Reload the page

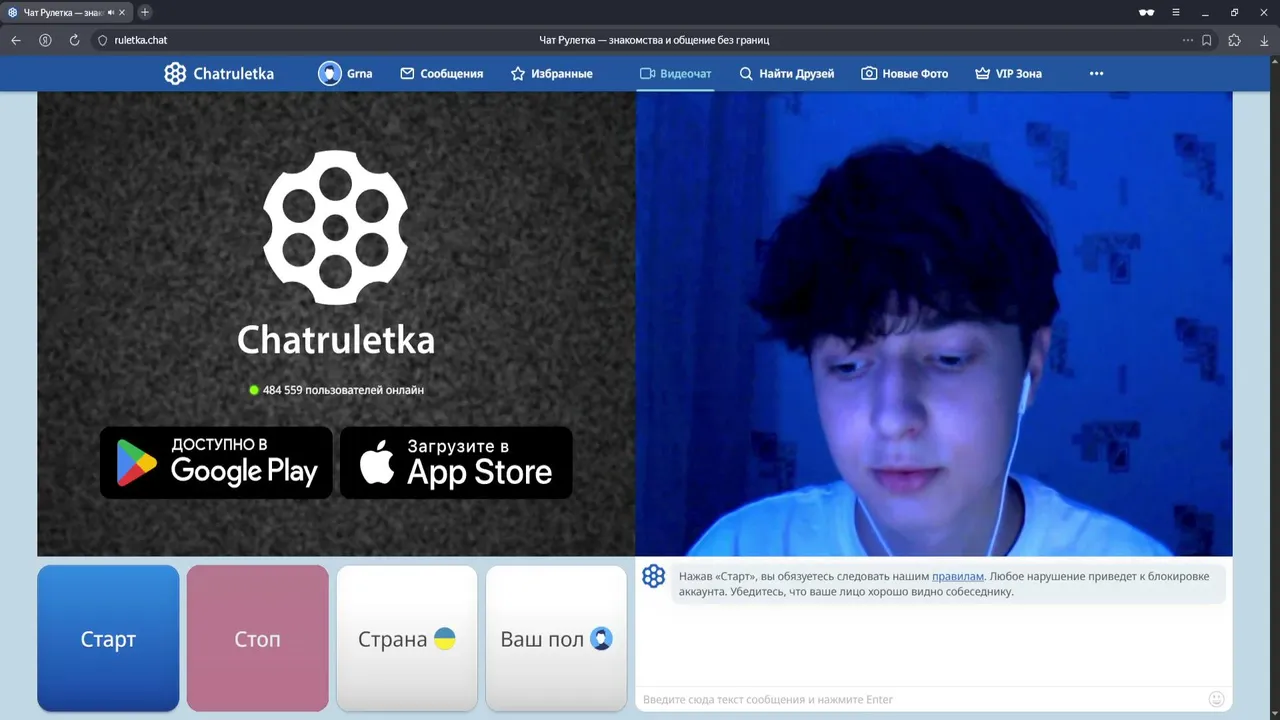pyautogui.click(x=74, y=40)
